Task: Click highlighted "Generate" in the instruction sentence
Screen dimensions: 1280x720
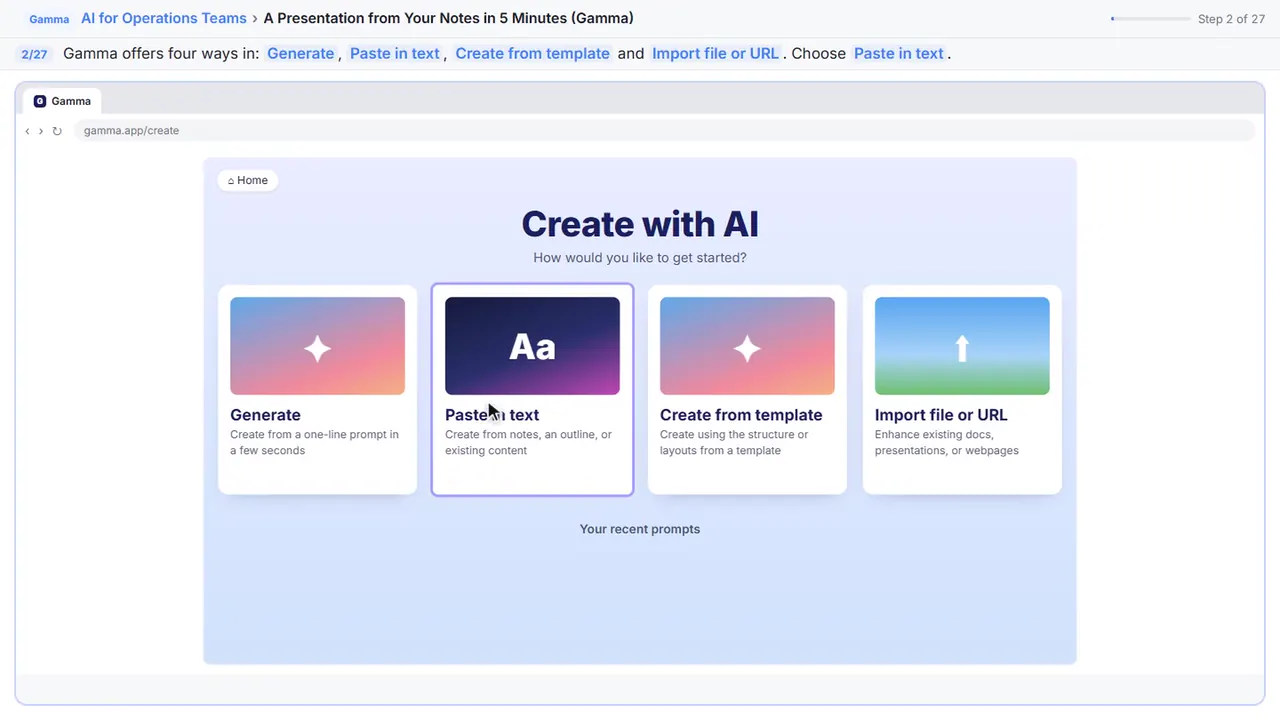Action: 301,53
